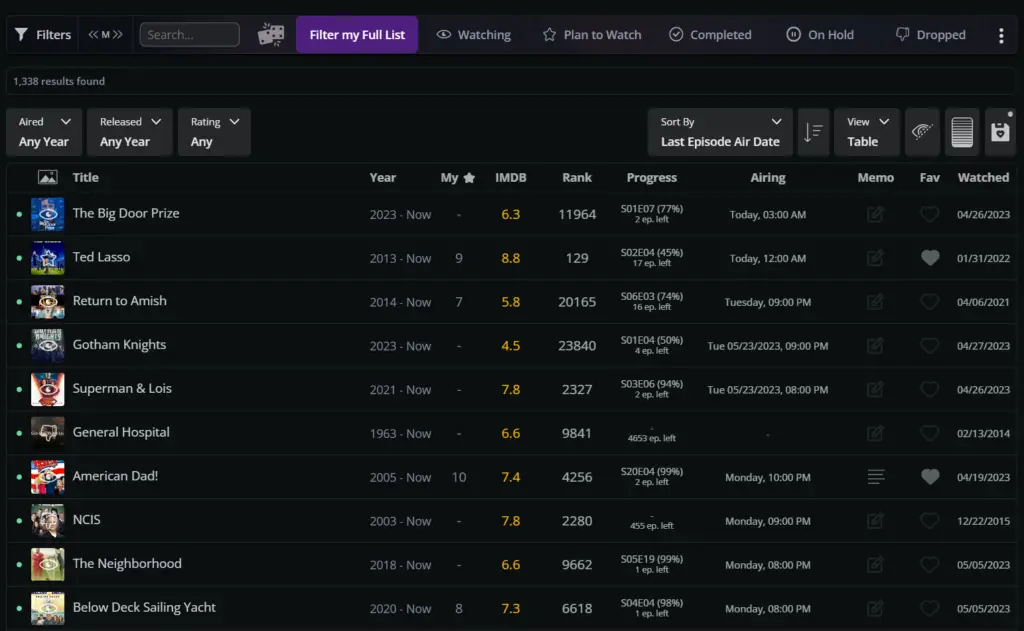1024x631 pixels.
Task: Select the Watching tab
Action: click(474, 35)
